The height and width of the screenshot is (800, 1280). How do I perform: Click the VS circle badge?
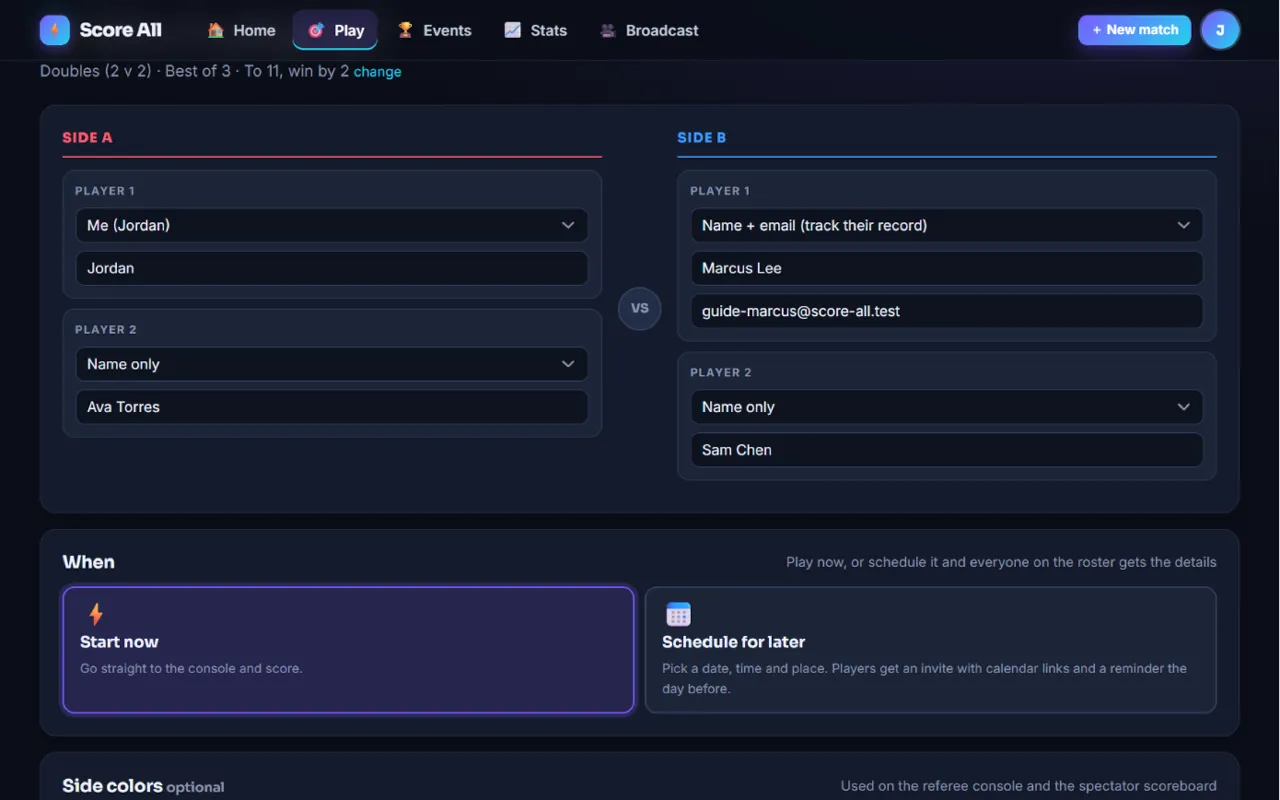pyautogui.click(x=640, y=308)
